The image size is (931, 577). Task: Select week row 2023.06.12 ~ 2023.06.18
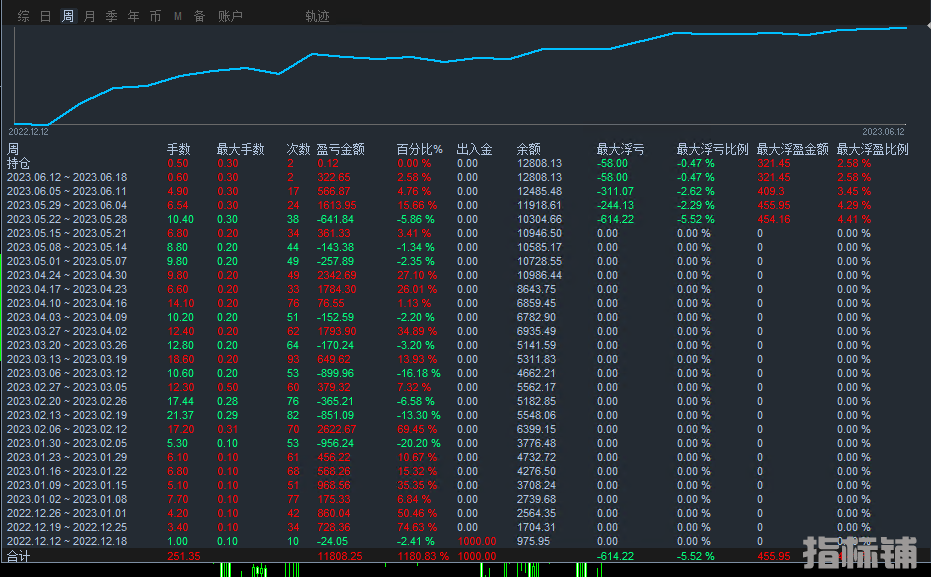[67, 177]
